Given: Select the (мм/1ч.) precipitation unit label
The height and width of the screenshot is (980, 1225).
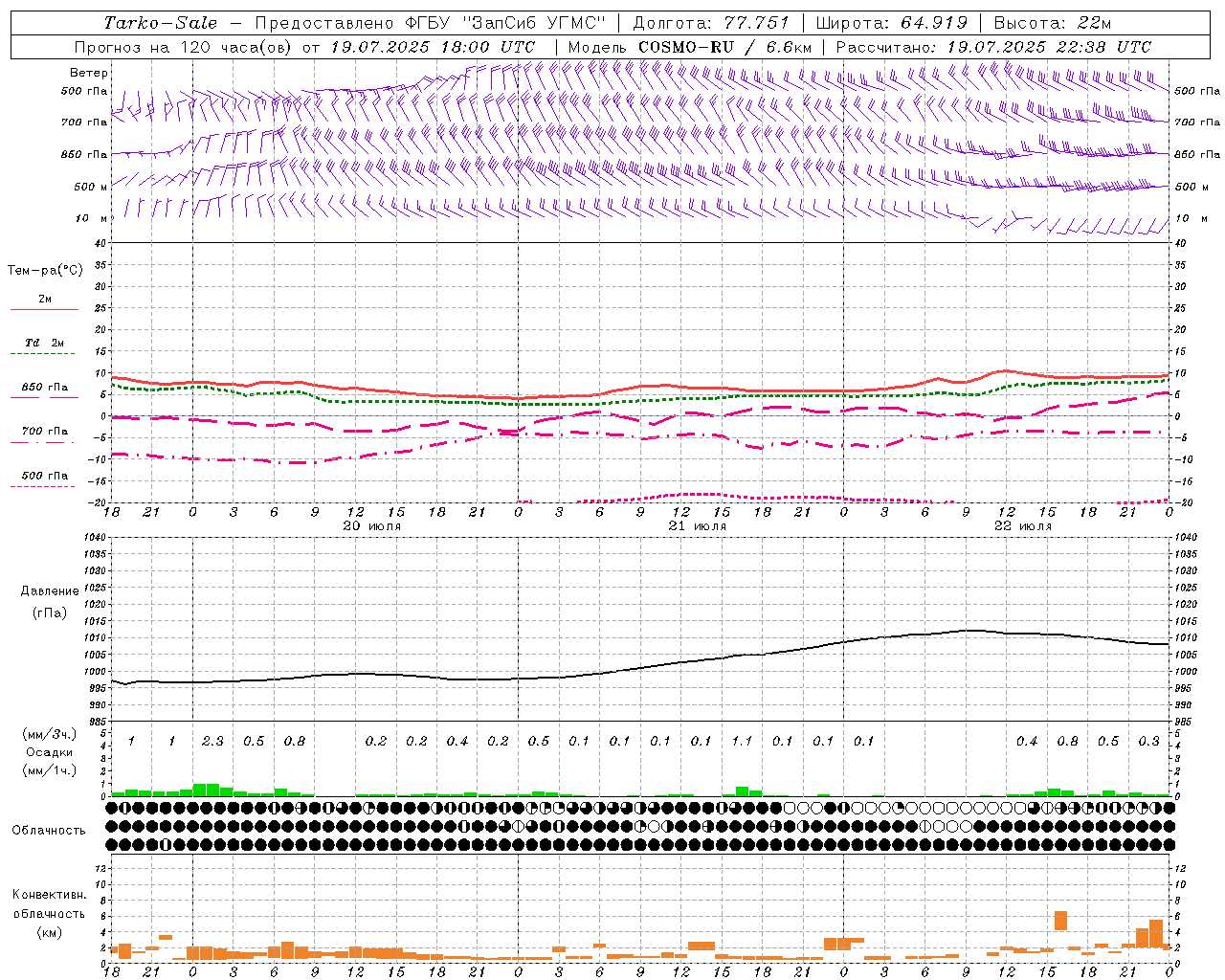Looking at the screenshot, I should (x=50, y=770).
